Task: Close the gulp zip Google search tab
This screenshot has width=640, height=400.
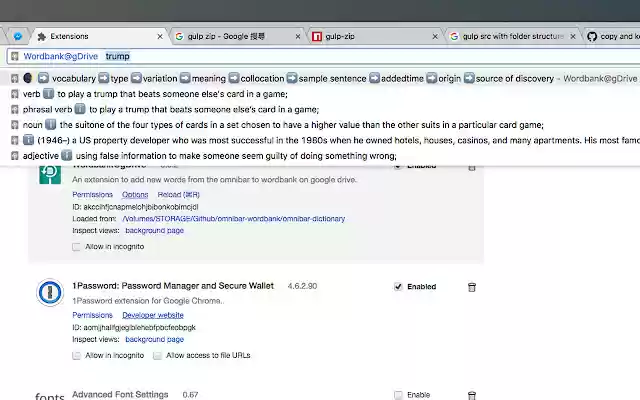Action: [298, 36]
